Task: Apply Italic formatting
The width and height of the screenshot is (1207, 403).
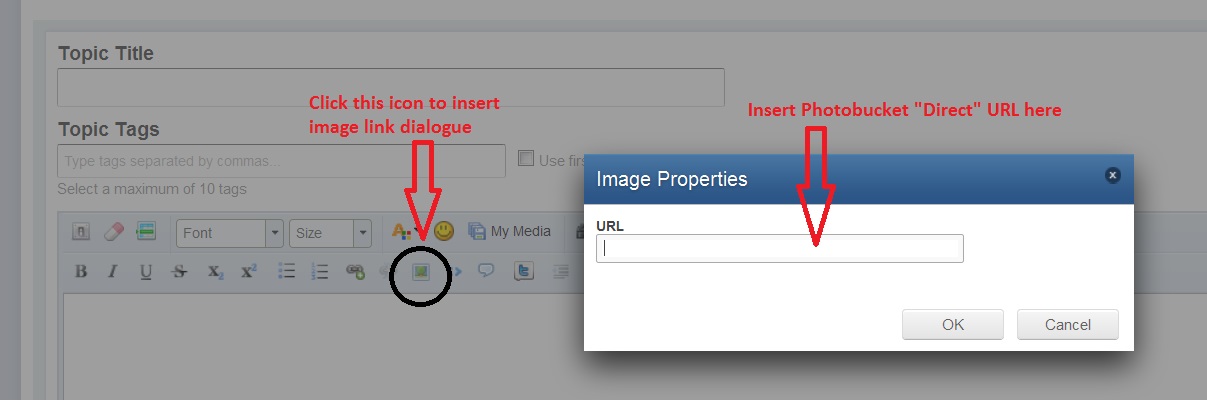Action: (113, 271)
